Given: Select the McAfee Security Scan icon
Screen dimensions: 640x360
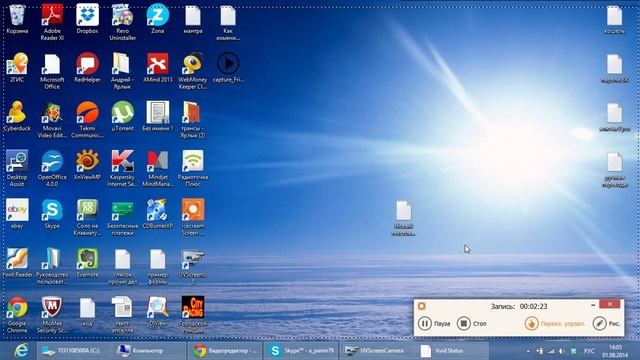Looking at the screenshot, I should pyautogui.click(x=52, y=315).
